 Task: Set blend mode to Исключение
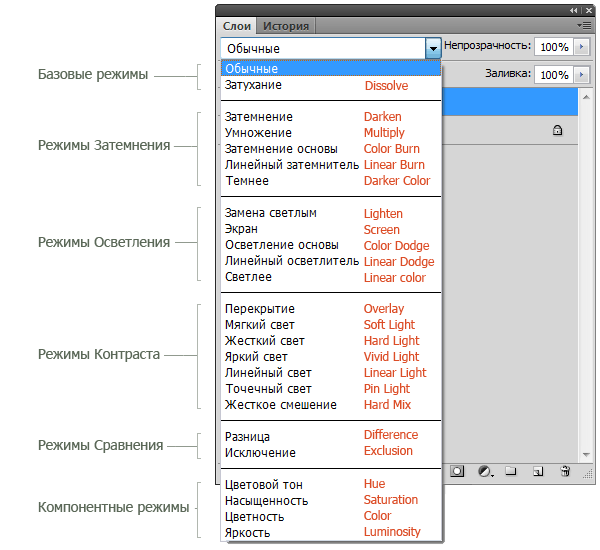pos(331,452)
